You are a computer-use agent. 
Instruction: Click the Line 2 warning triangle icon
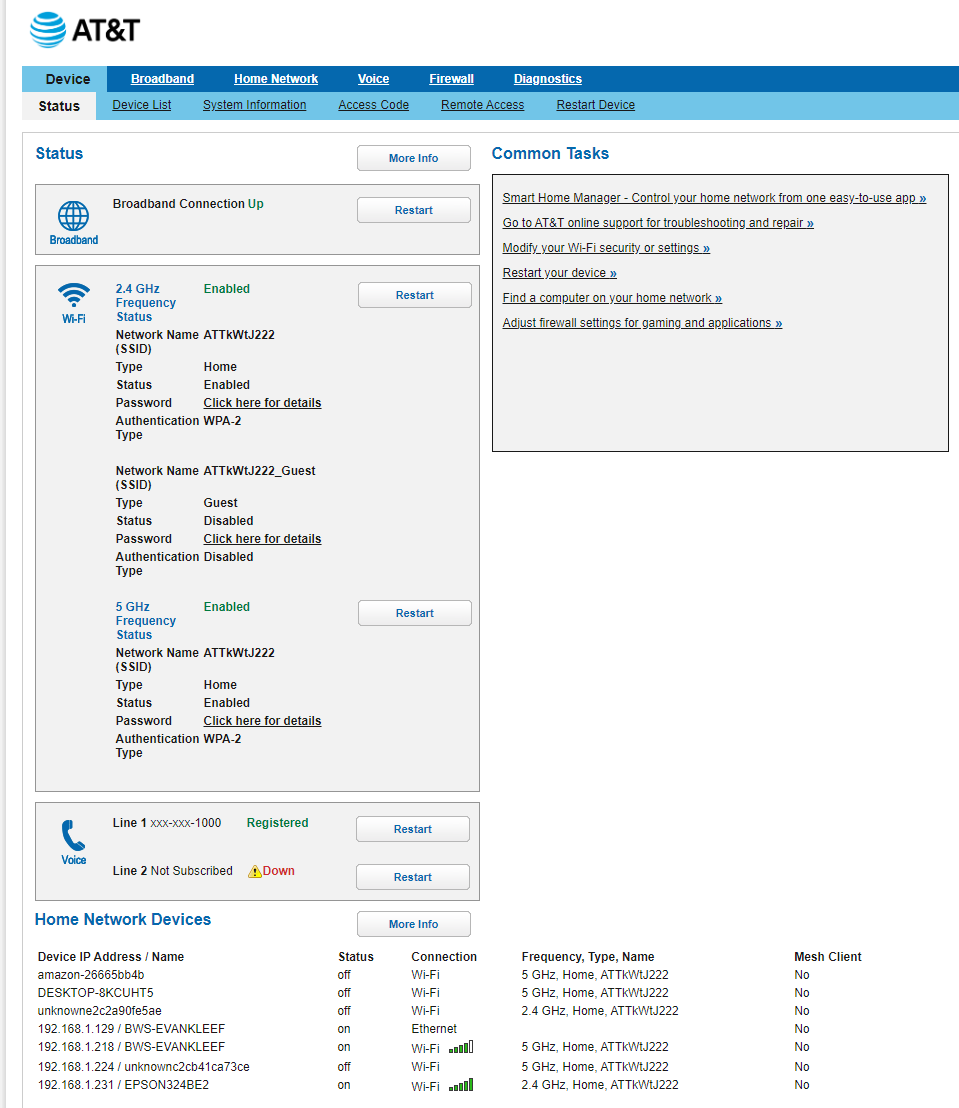(255, 871)
